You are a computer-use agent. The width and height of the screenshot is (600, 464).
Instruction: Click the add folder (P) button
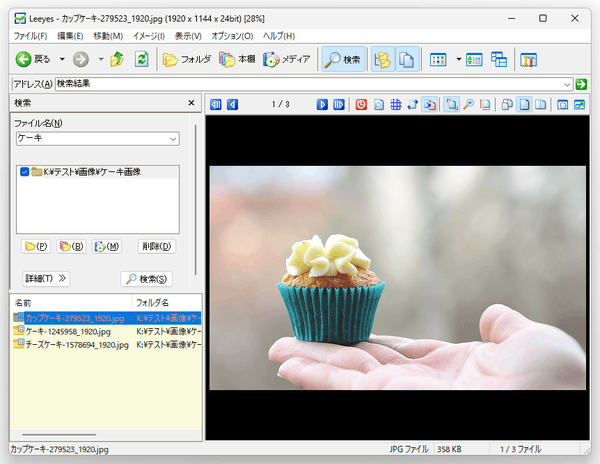click(36, 246)
